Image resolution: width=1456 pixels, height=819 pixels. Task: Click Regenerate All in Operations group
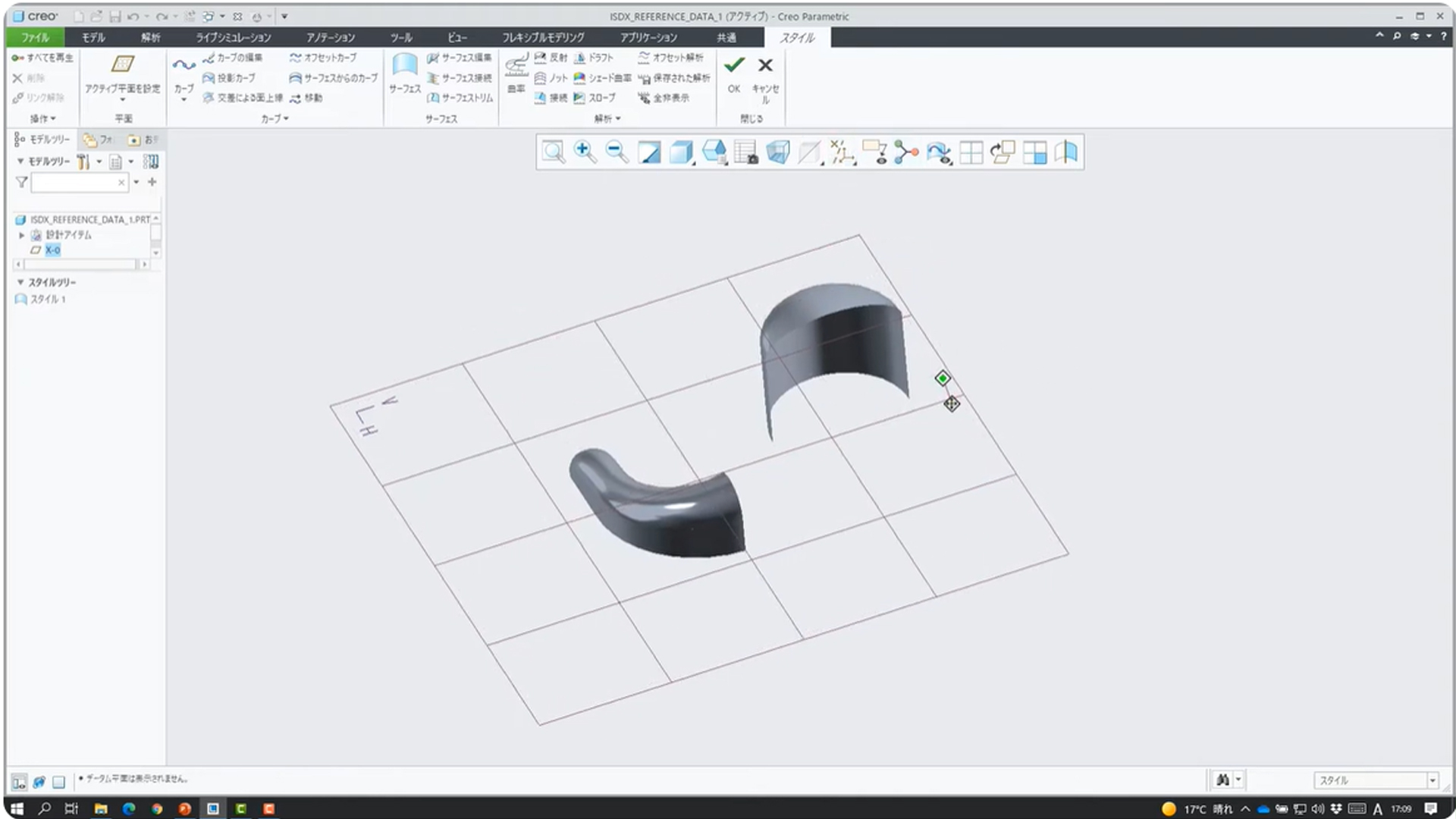pos(43,58)
